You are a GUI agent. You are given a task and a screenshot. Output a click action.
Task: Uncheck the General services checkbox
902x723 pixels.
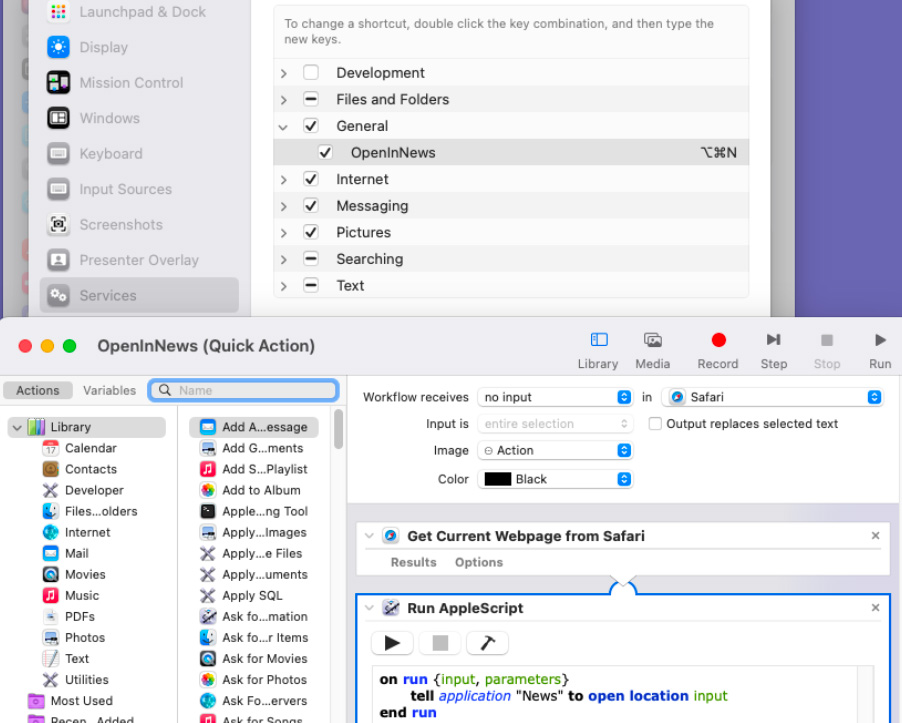coord(311,125)
